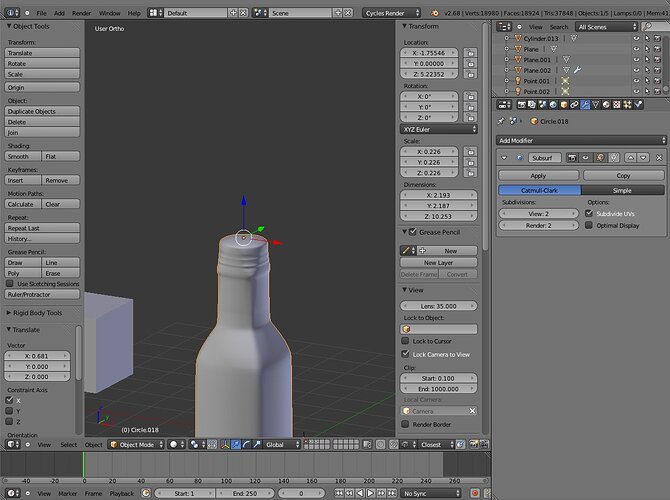Toggle the 3D manipulator widget icon

click(225, 444)
